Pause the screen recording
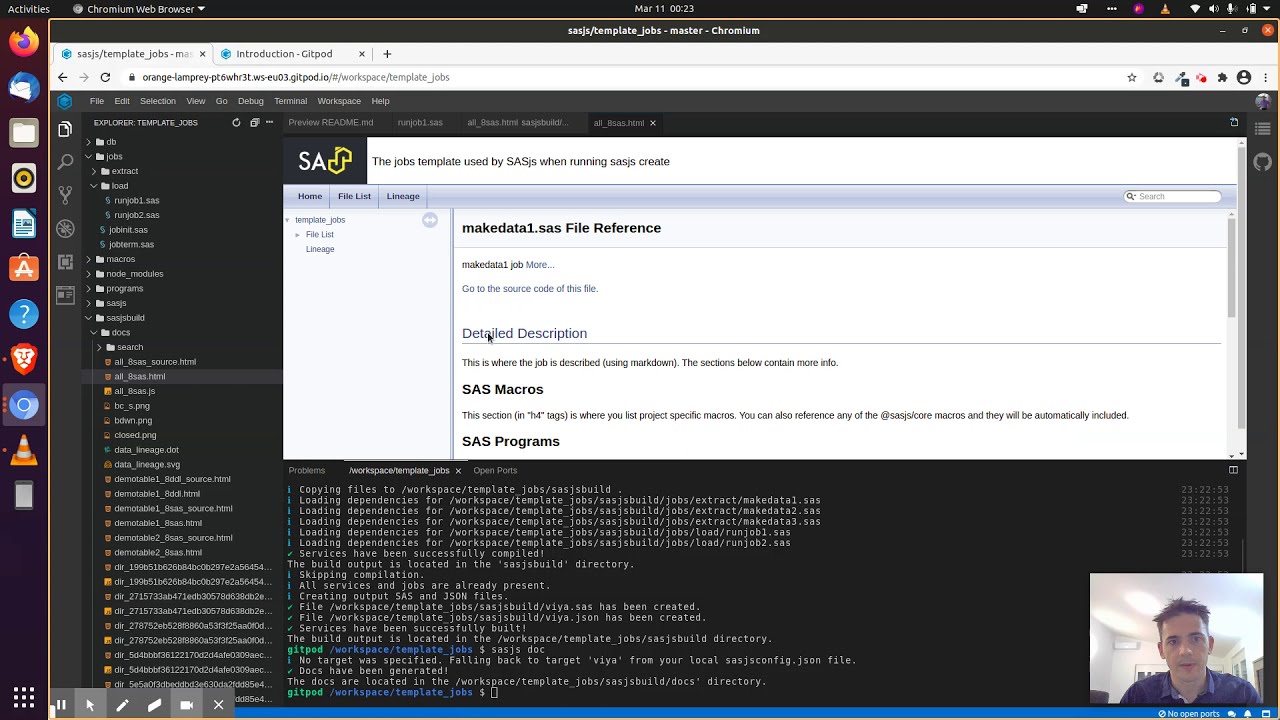Viewport: 1280px width, 720px height. pyautogui.click(x=60, y=705)
